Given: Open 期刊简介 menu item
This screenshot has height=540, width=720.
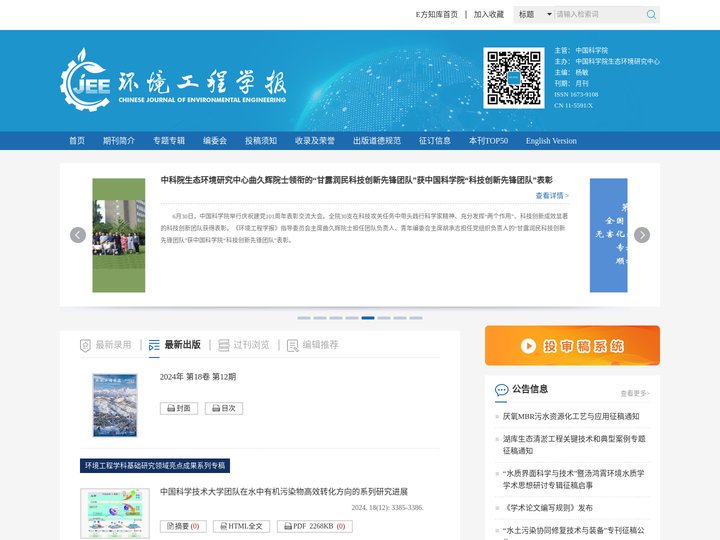Looking at the screenshot, I should click(x=118, y=141).
